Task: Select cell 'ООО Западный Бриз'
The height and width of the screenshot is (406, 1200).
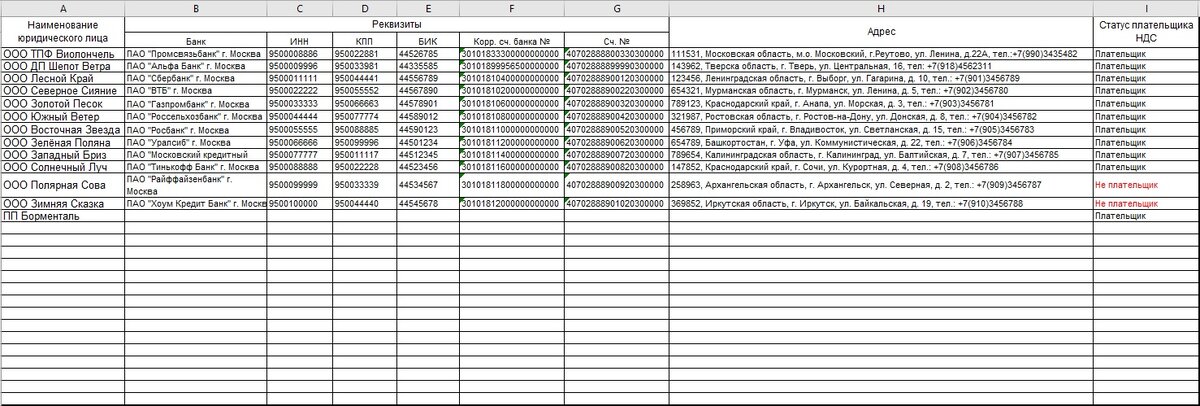Action: coord(62,155)
